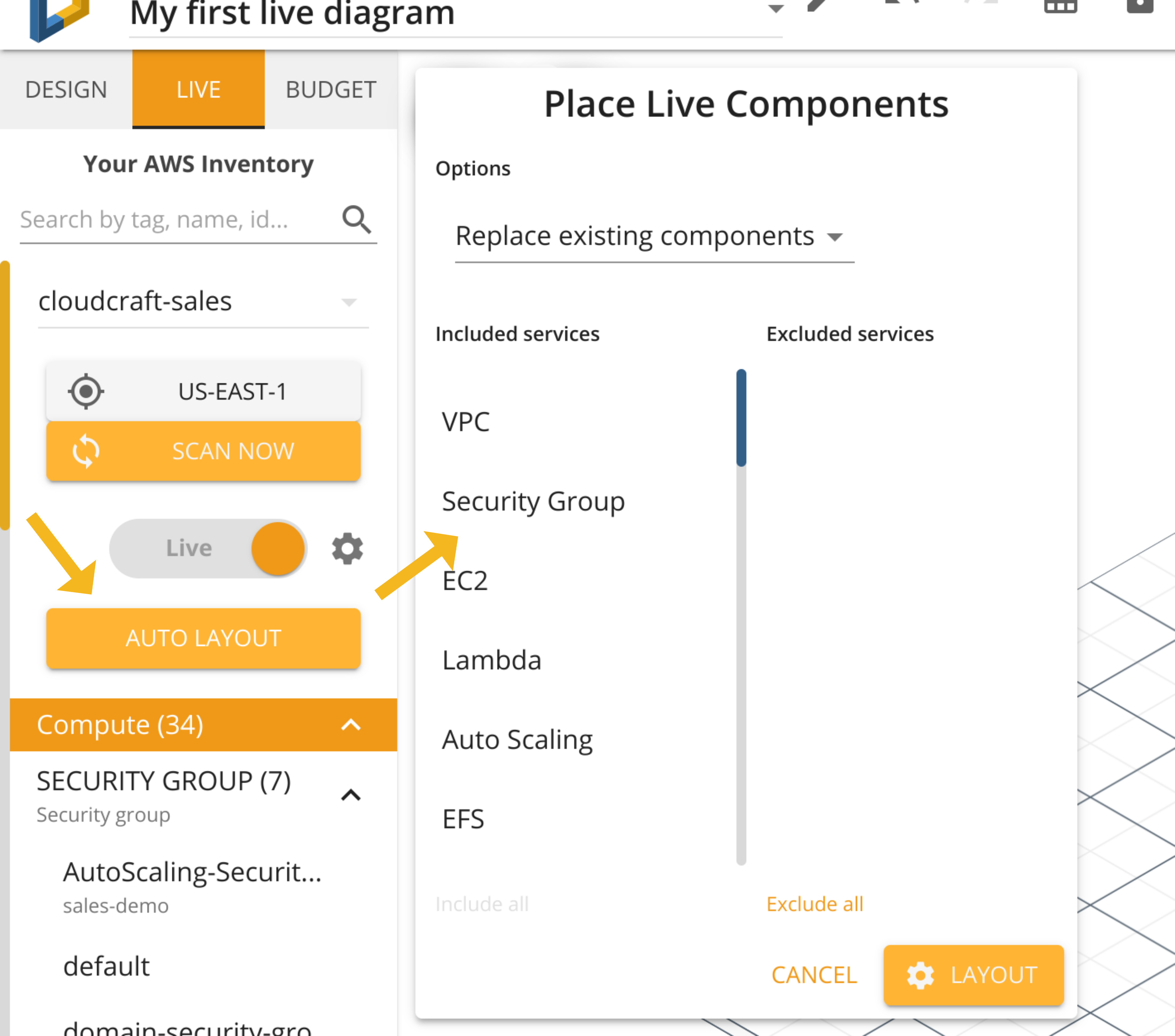Screen dimensions: 1175x1036
Task: Open the Live sync settings gear
Action: [x=347, y=548]
